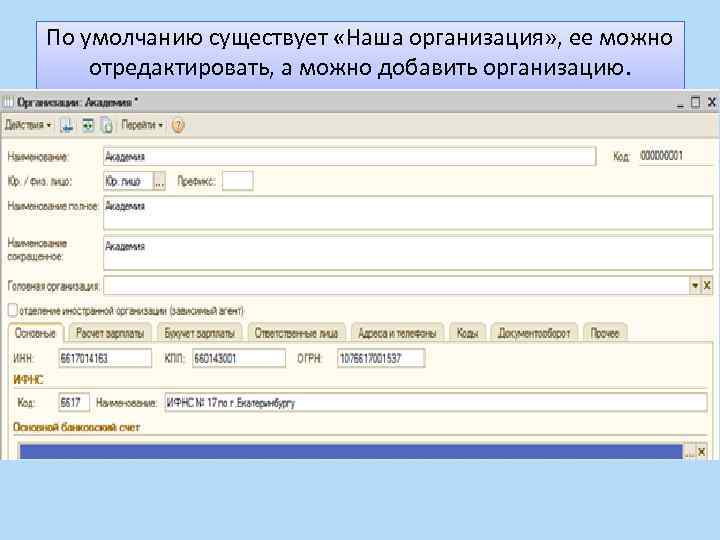Screen dimensions: 720x540
Task: Click the ИФНС Код field 6617
Action: 74,403
